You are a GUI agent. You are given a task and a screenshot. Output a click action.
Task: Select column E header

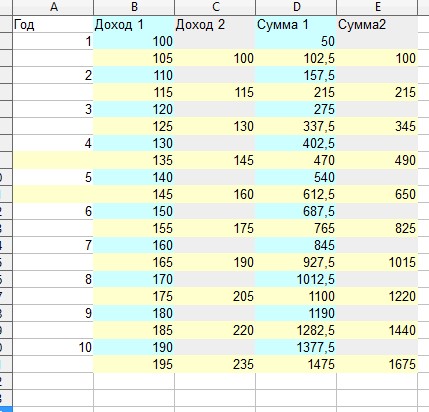click(x=377, y=7)
